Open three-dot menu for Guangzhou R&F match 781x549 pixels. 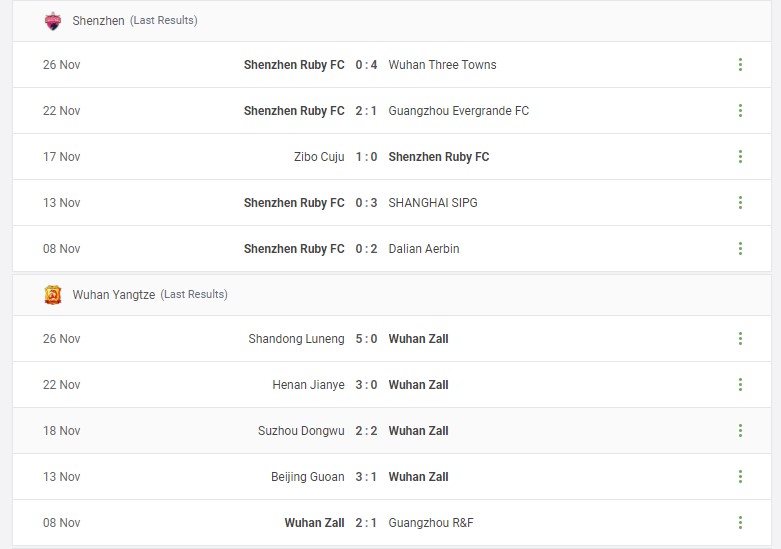point(740,523)
